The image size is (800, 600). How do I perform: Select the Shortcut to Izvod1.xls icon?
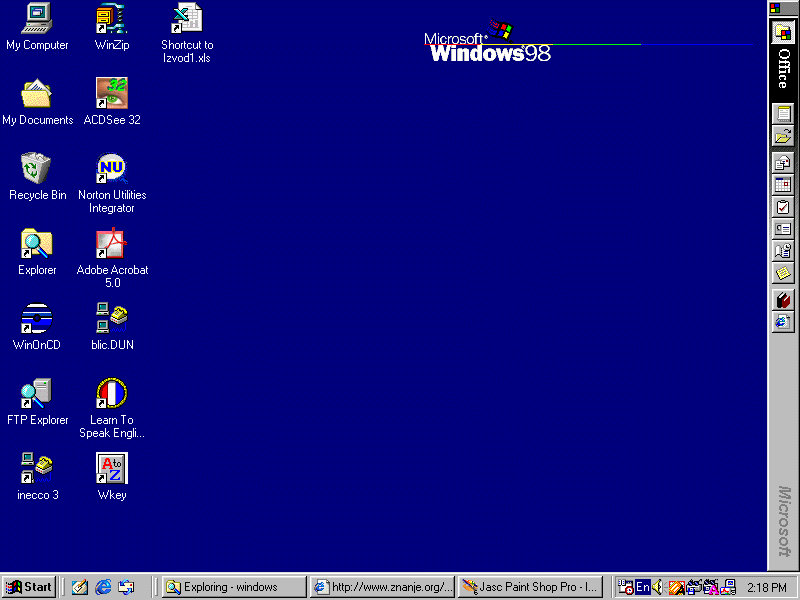[187, 19]
